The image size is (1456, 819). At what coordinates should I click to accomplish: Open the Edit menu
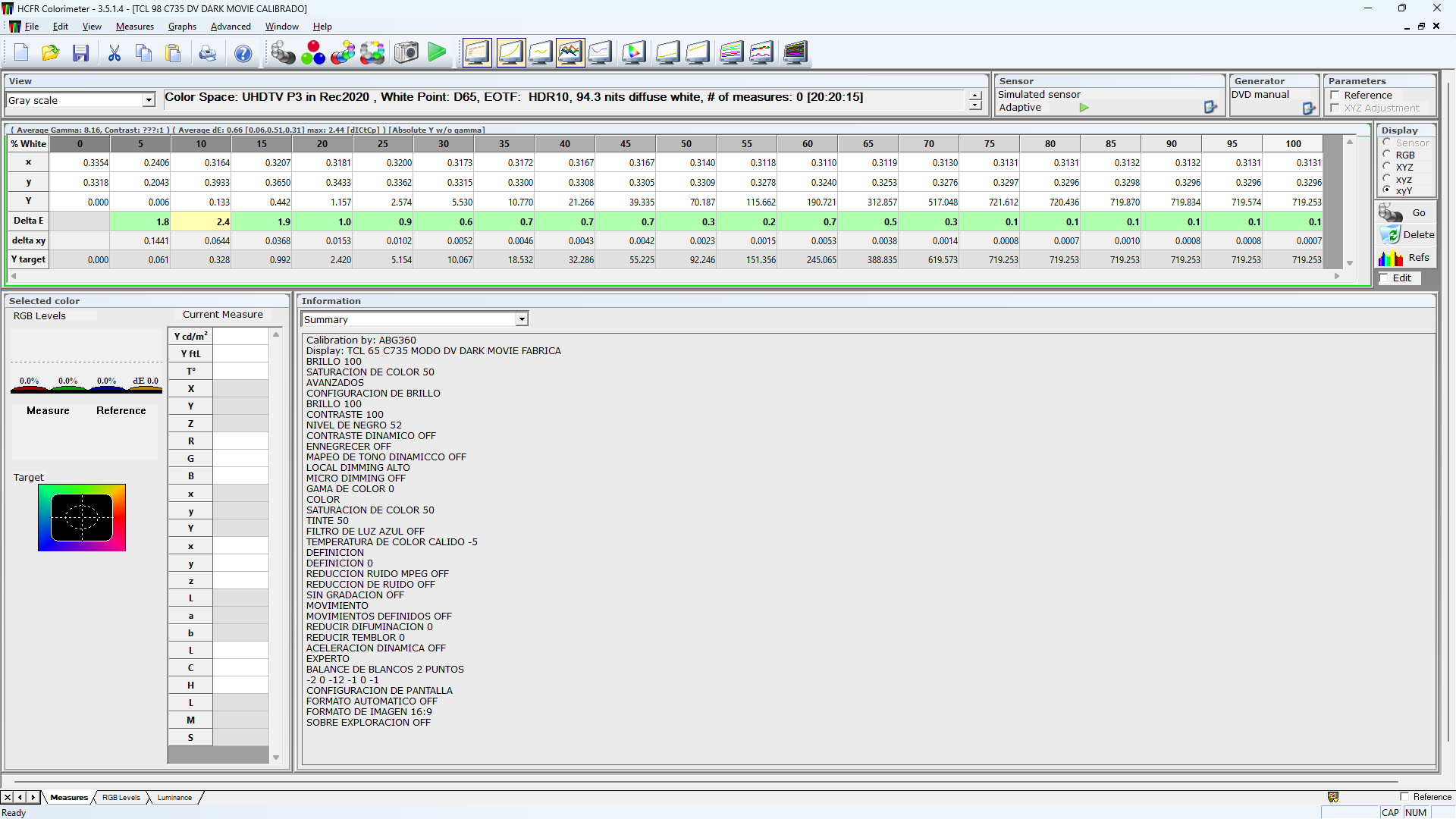[x=61, y=27]
